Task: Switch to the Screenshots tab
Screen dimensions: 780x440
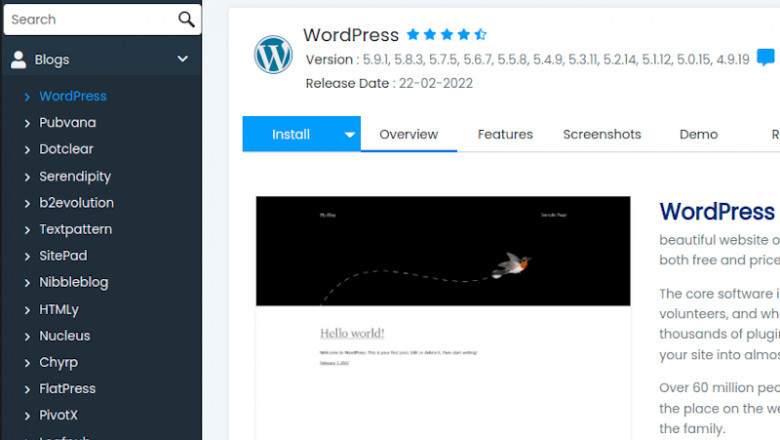Action: pyautogui.click(x=602, y=134)
